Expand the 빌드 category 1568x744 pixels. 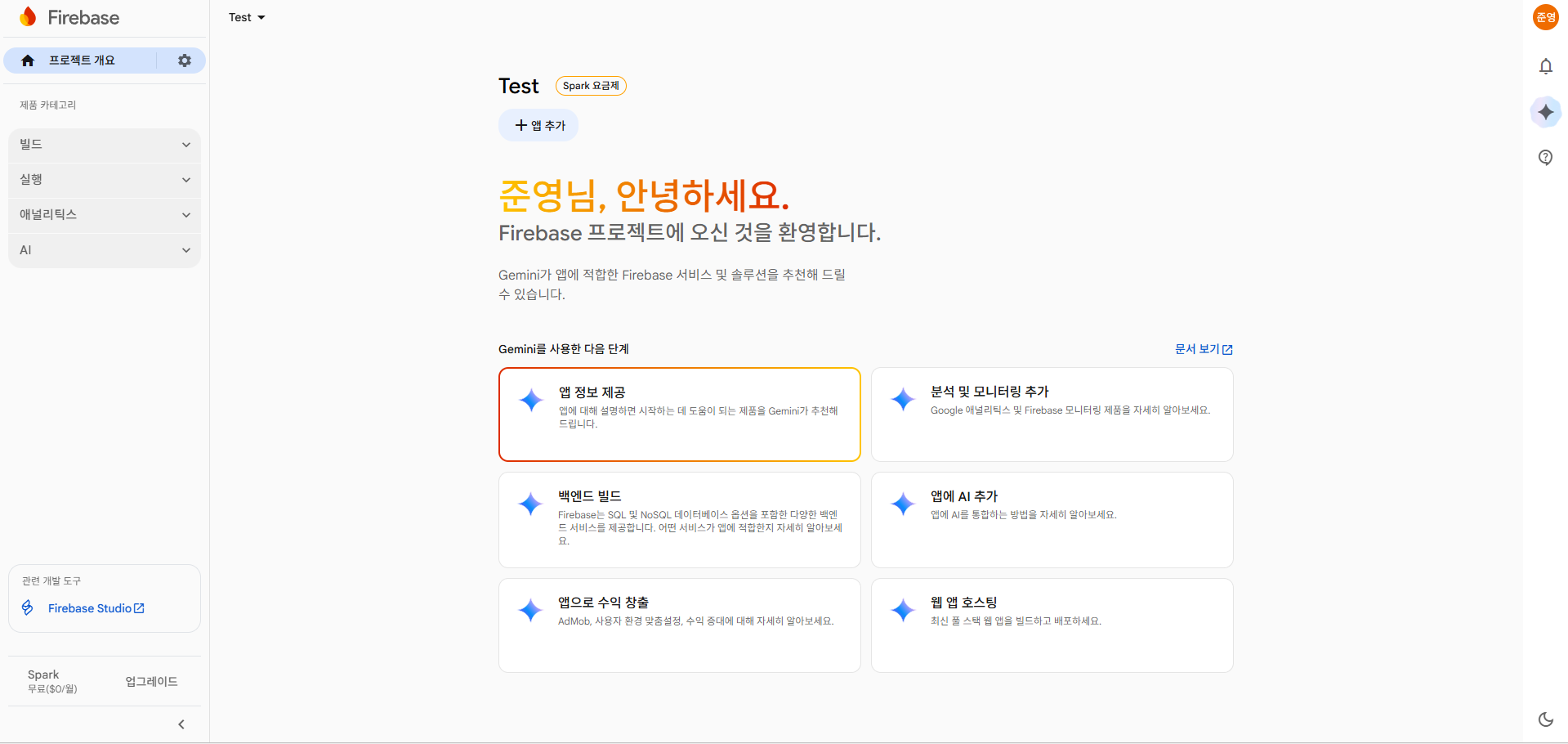click(105, 145)
